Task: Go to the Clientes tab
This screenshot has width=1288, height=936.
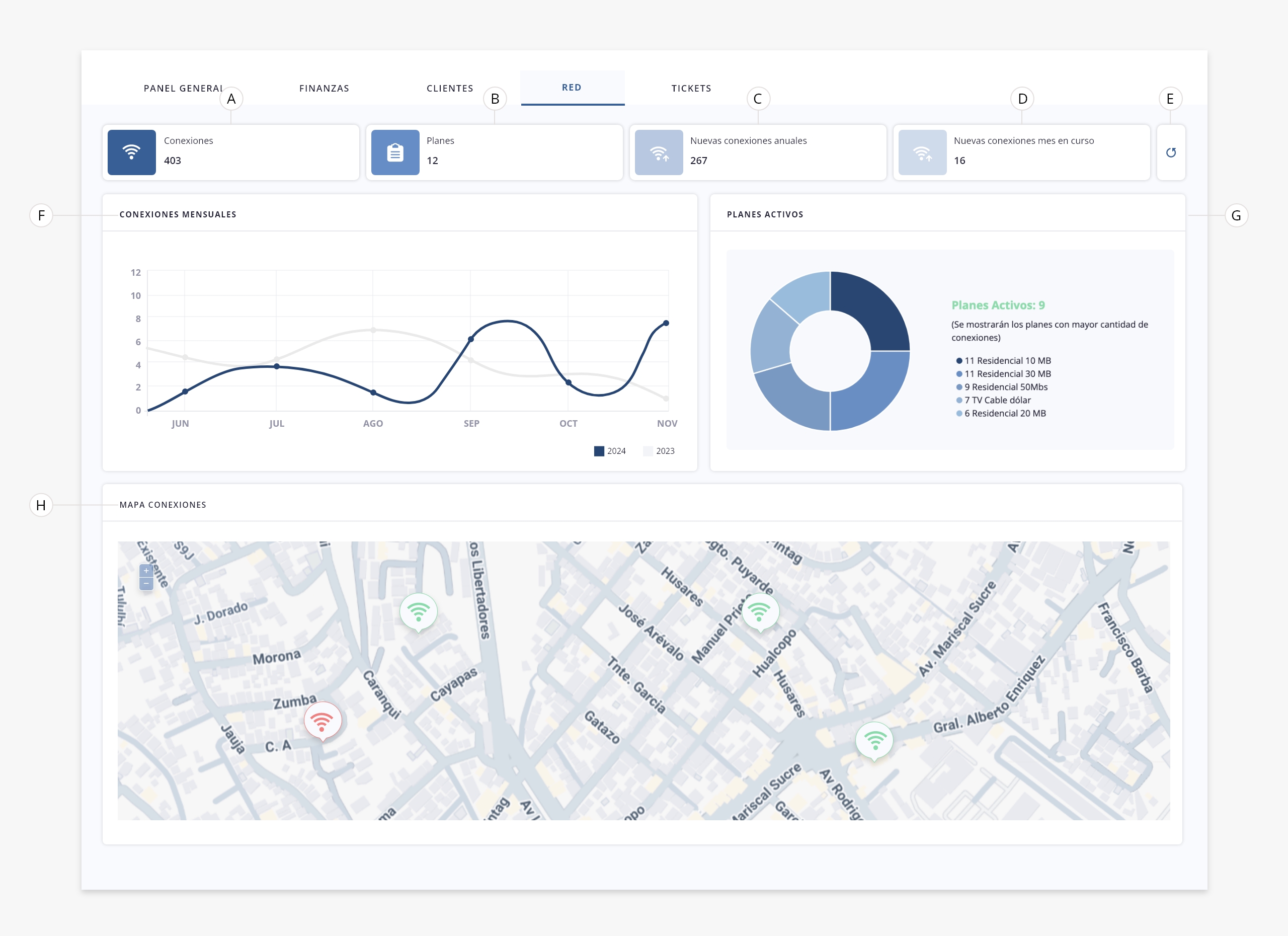Action: 450,88
